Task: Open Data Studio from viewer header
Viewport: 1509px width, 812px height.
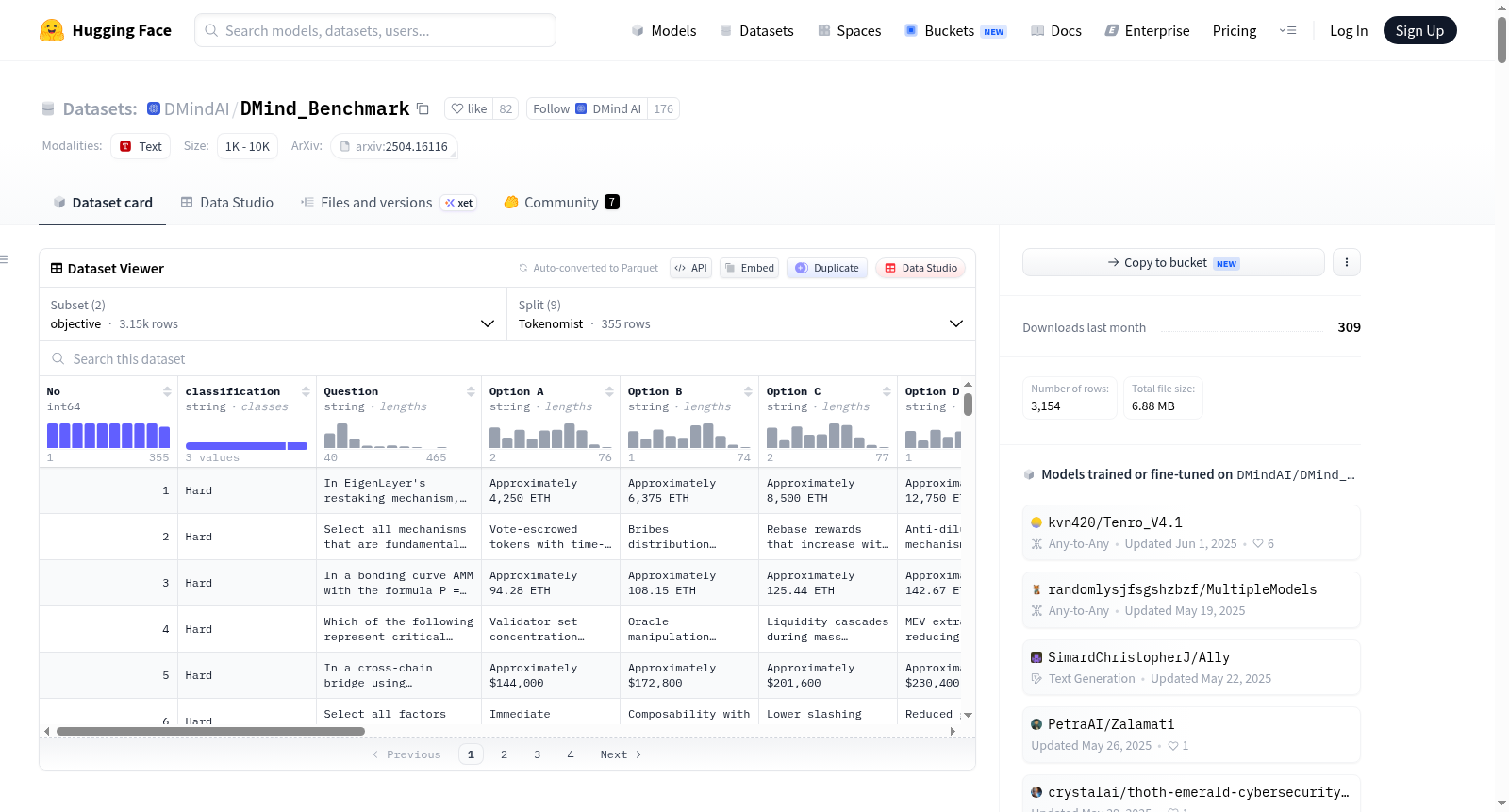Action: [920, 268]
